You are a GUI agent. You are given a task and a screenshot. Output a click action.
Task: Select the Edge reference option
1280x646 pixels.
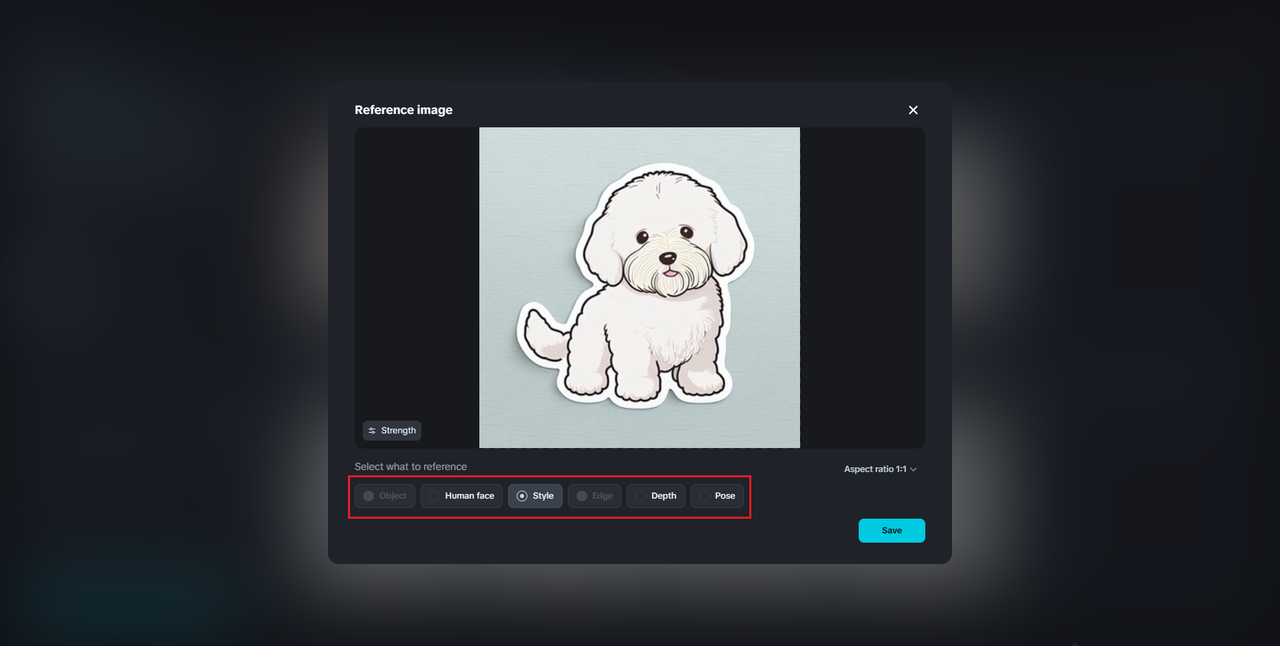[x=595, y=496]
